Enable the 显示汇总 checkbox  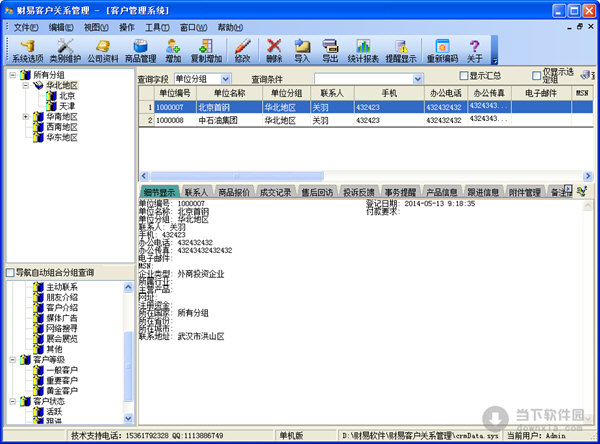463,76
